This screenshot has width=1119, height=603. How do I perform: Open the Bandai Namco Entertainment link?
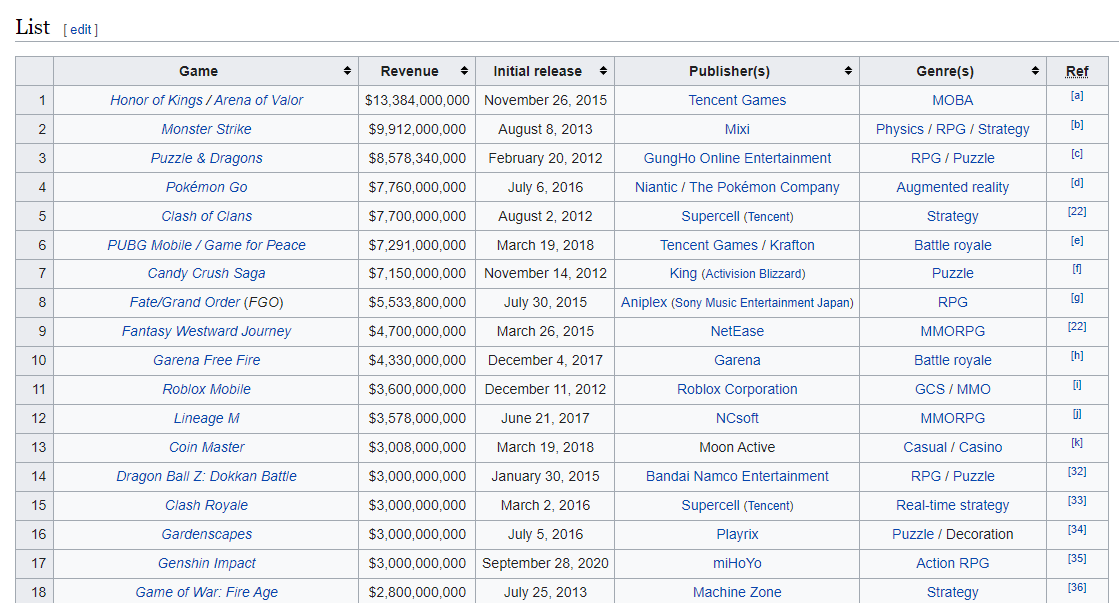click(x=737, y=476)
